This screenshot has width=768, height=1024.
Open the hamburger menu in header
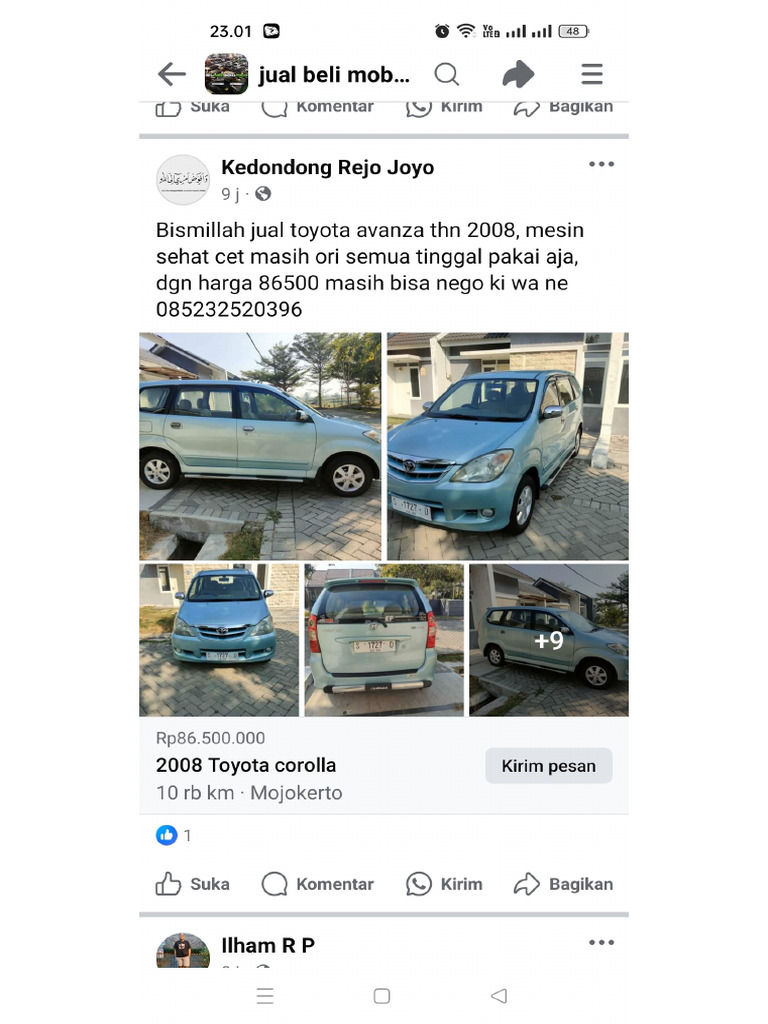pyautogui.click(x=592, y=74)
